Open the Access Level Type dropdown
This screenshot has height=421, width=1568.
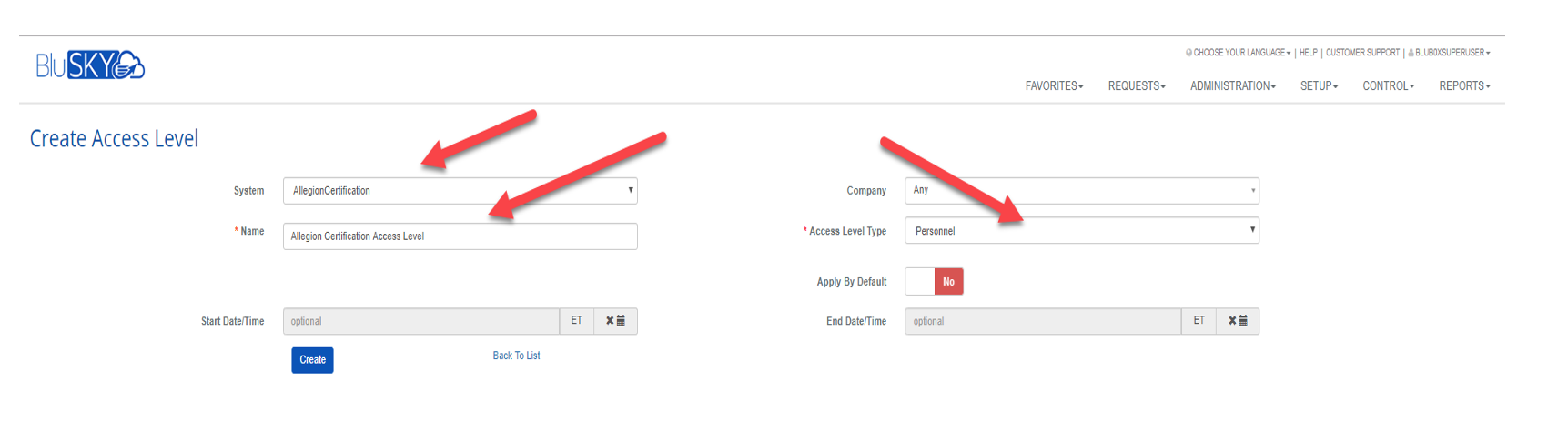coord(1081,231)
